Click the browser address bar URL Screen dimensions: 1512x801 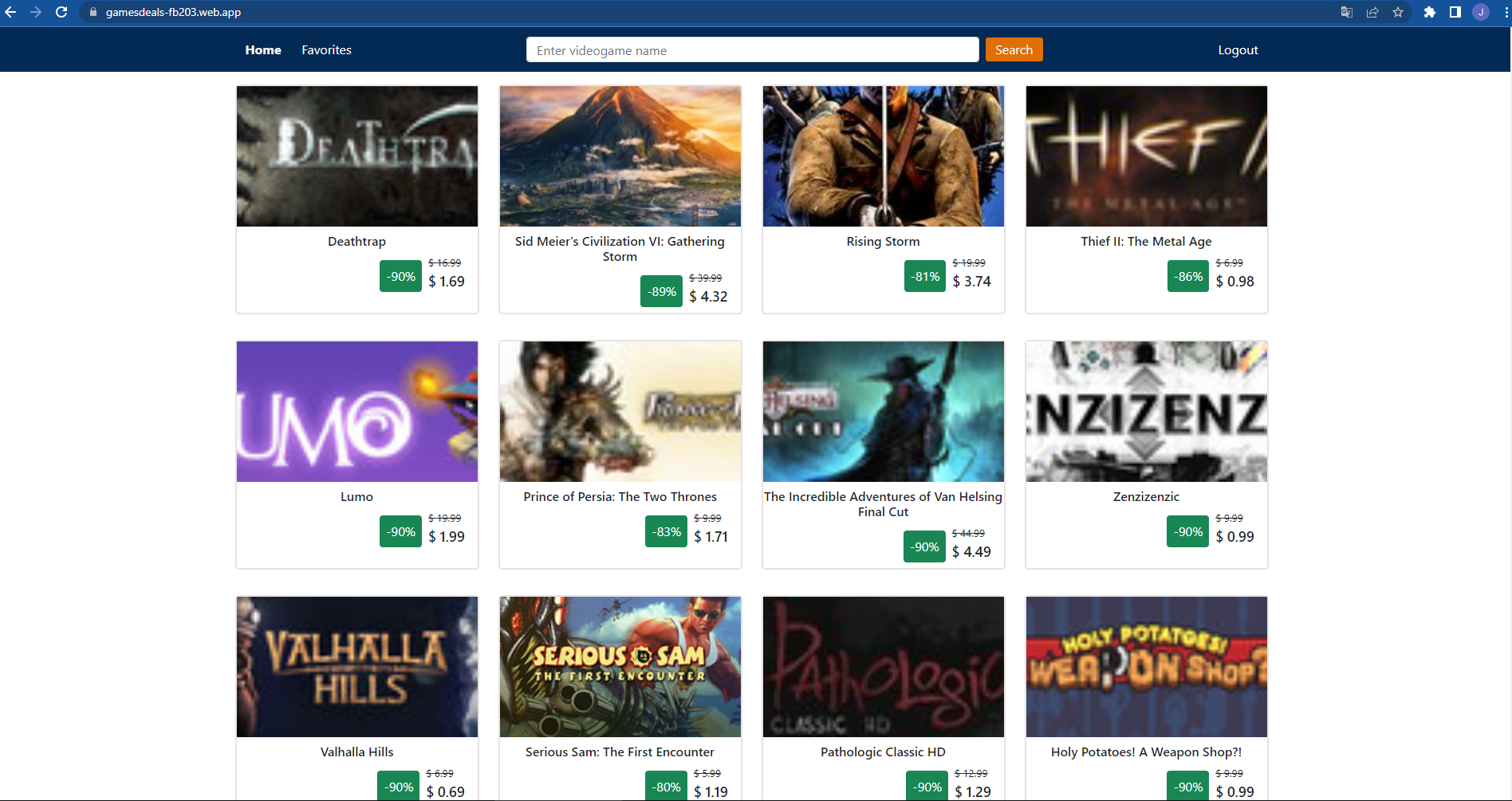coord(173,12)
